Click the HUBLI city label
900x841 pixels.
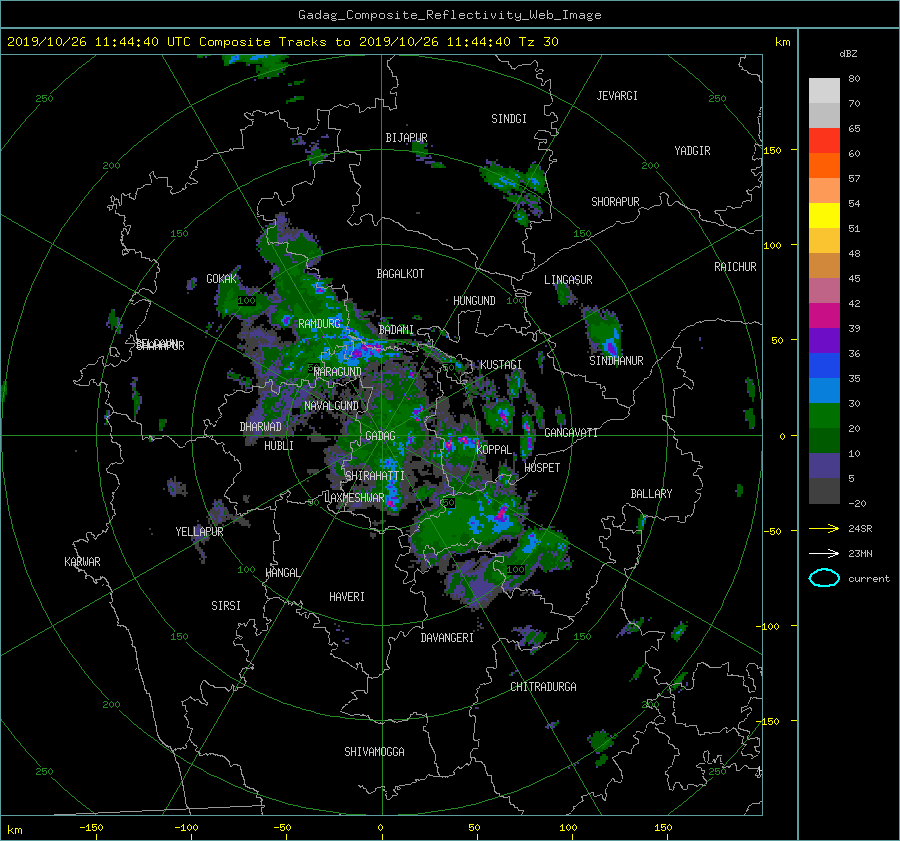279,445
